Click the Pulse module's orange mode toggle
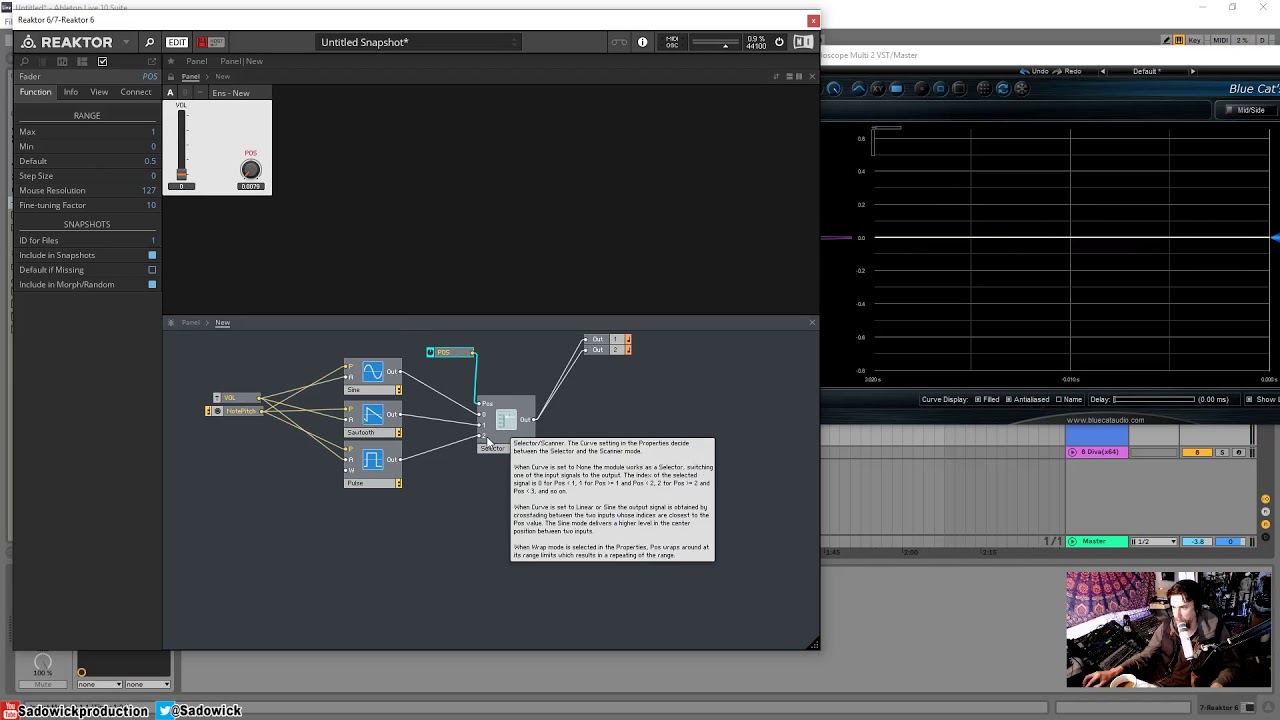Screen dimensions: 1280x720 tap(398, 484)
